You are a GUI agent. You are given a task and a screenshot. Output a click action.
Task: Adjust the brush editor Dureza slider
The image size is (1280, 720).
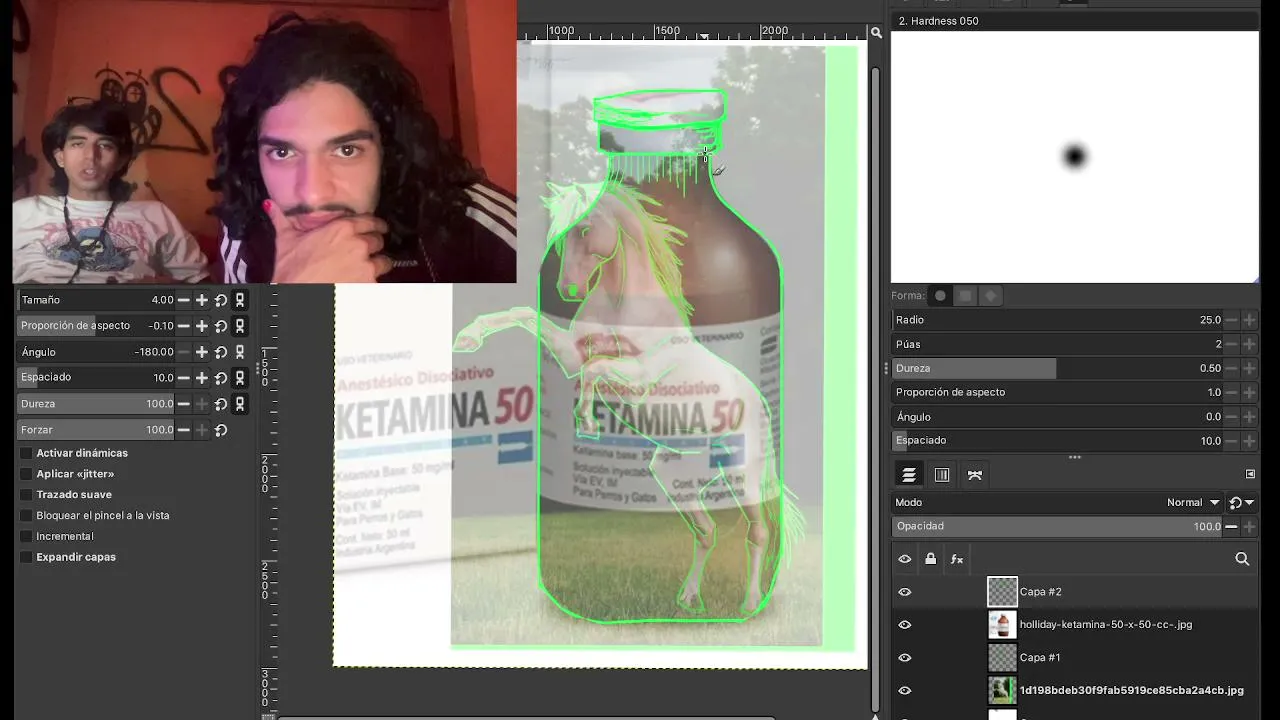pos(1058,368)
